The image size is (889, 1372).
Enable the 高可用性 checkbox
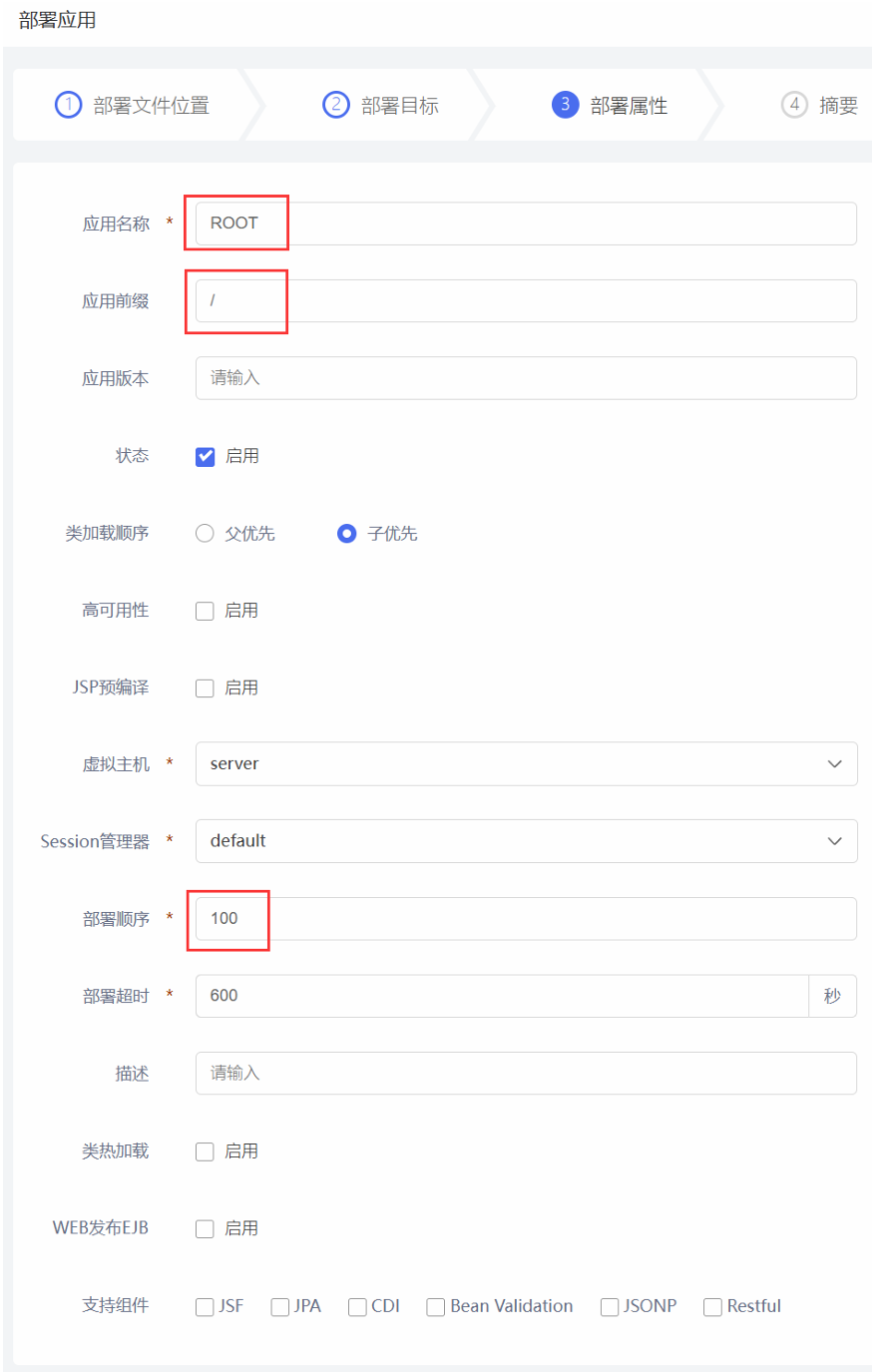click(x=206, y=612)
